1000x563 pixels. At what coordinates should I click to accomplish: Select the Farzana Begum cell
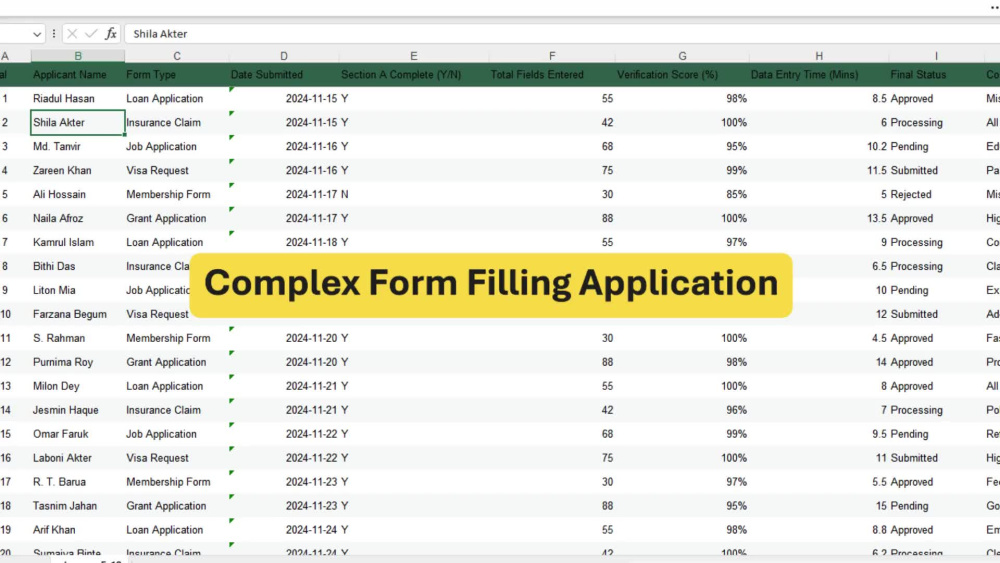tap(78, 314)
